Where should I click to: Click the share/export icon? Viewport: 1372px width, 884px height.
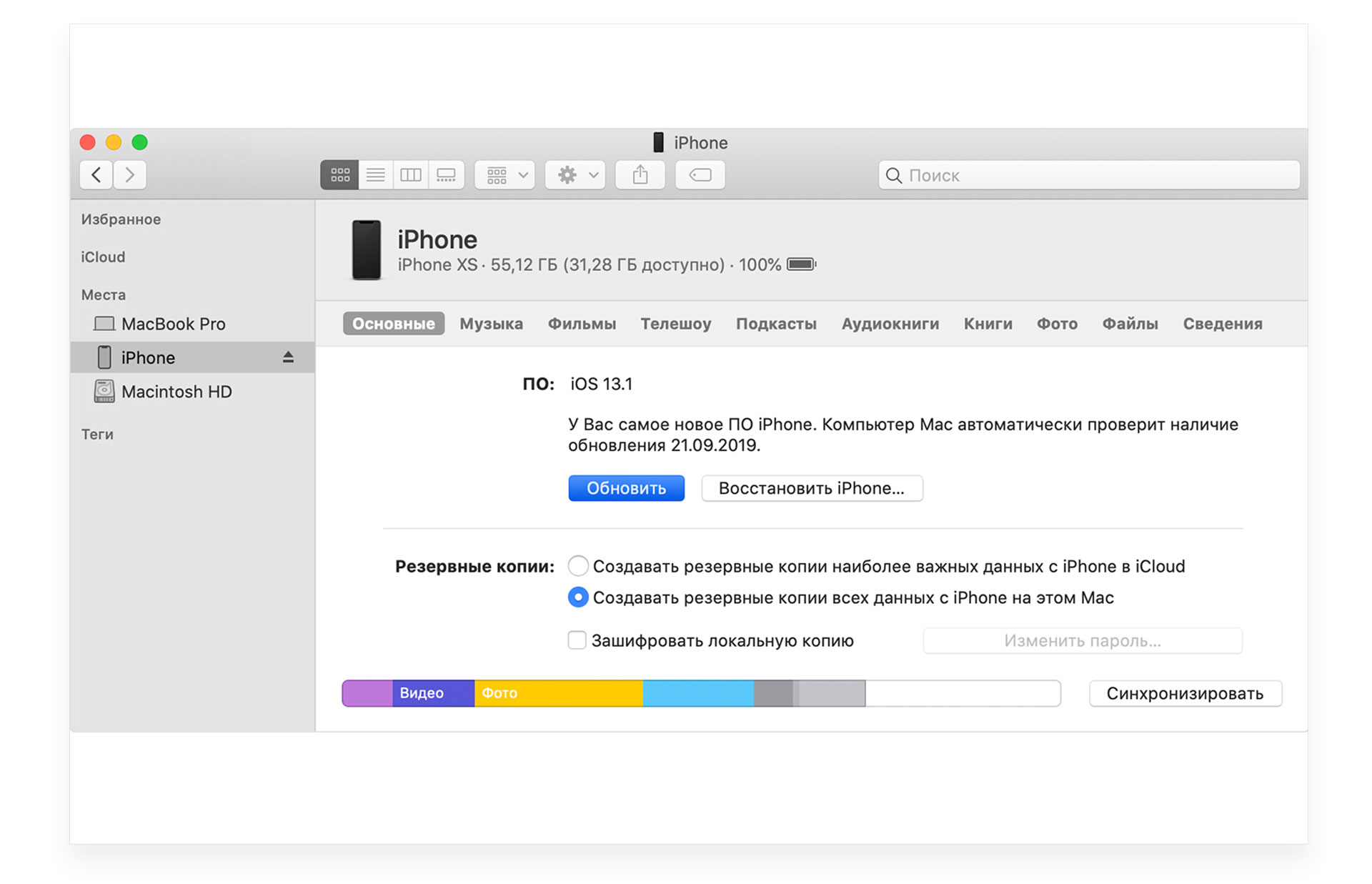coord(639,174)
